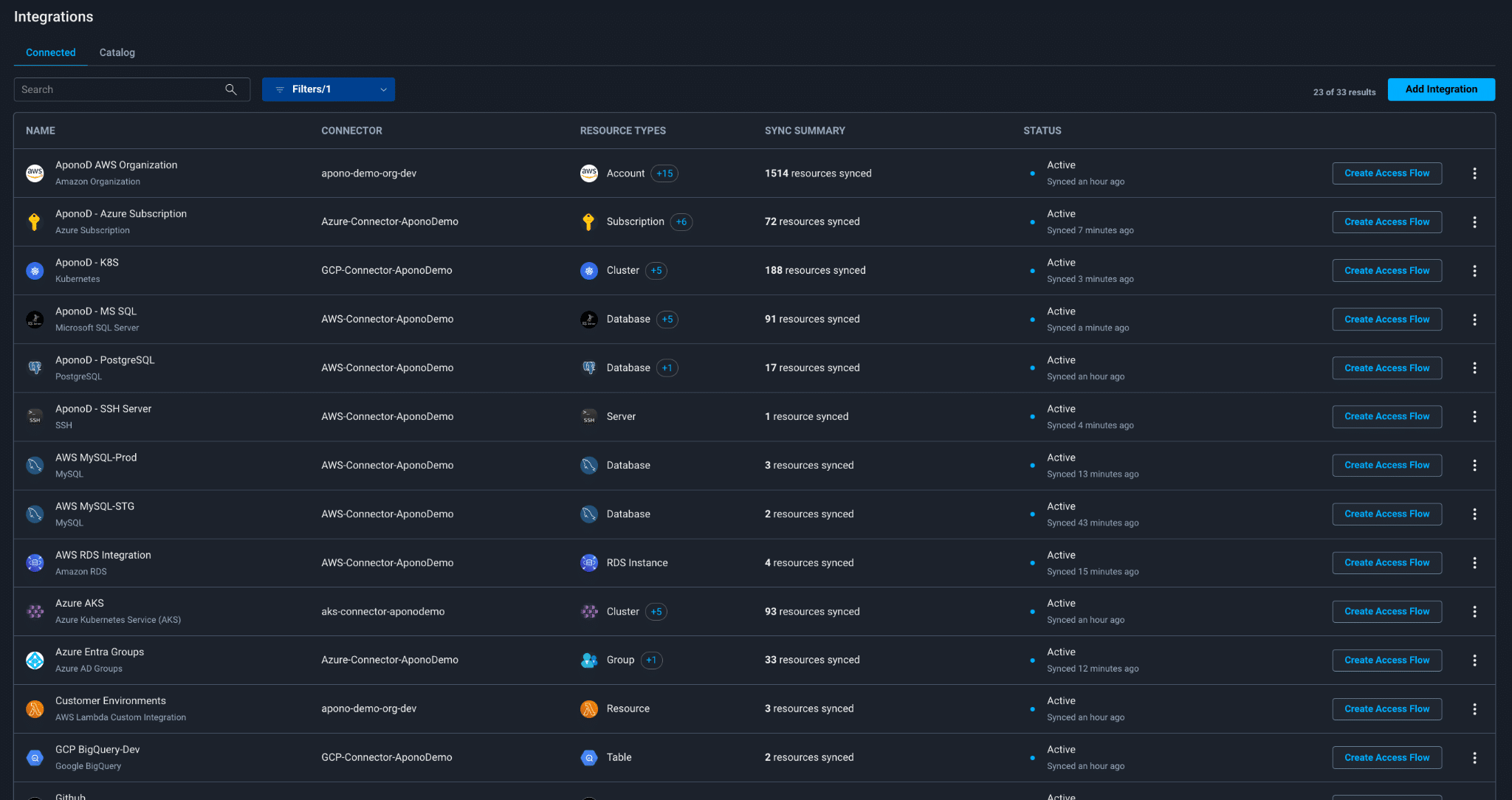
Task: Click Lambda icon beside Customer Environments
Action: click(35, 709)
